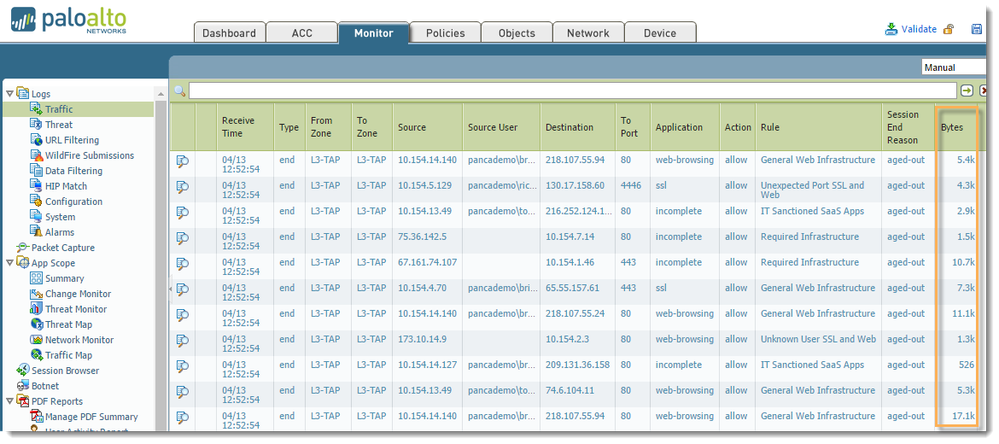
Task: Open the Device tab
Action: (x=660, y=33)
